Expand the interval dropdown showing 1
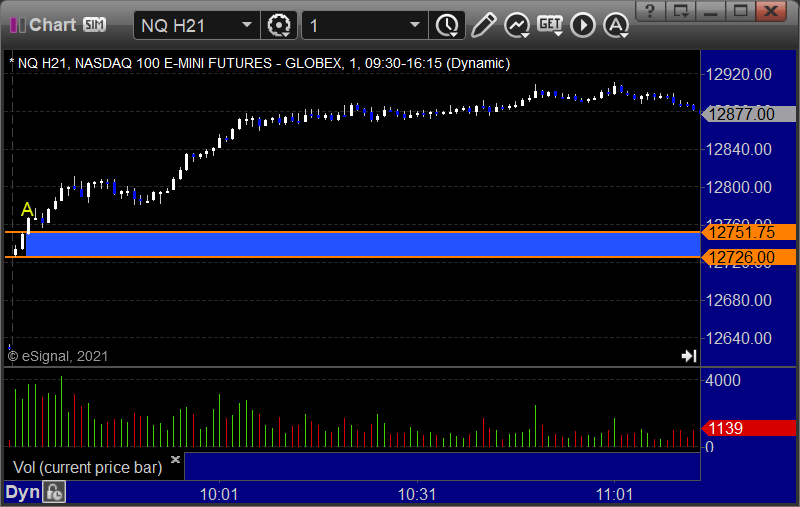 pos(415,25)
